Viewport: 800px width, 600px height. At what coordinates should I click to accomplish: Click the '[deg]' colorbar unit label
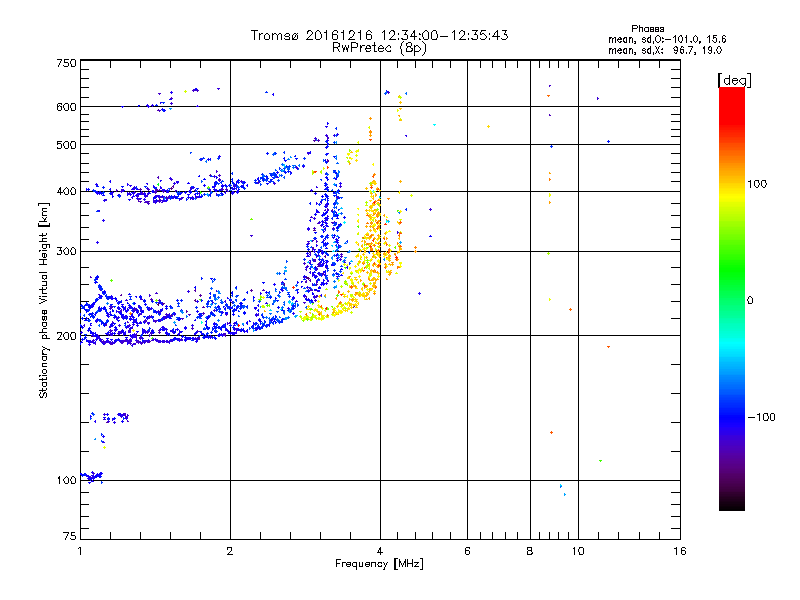(734, 81)
